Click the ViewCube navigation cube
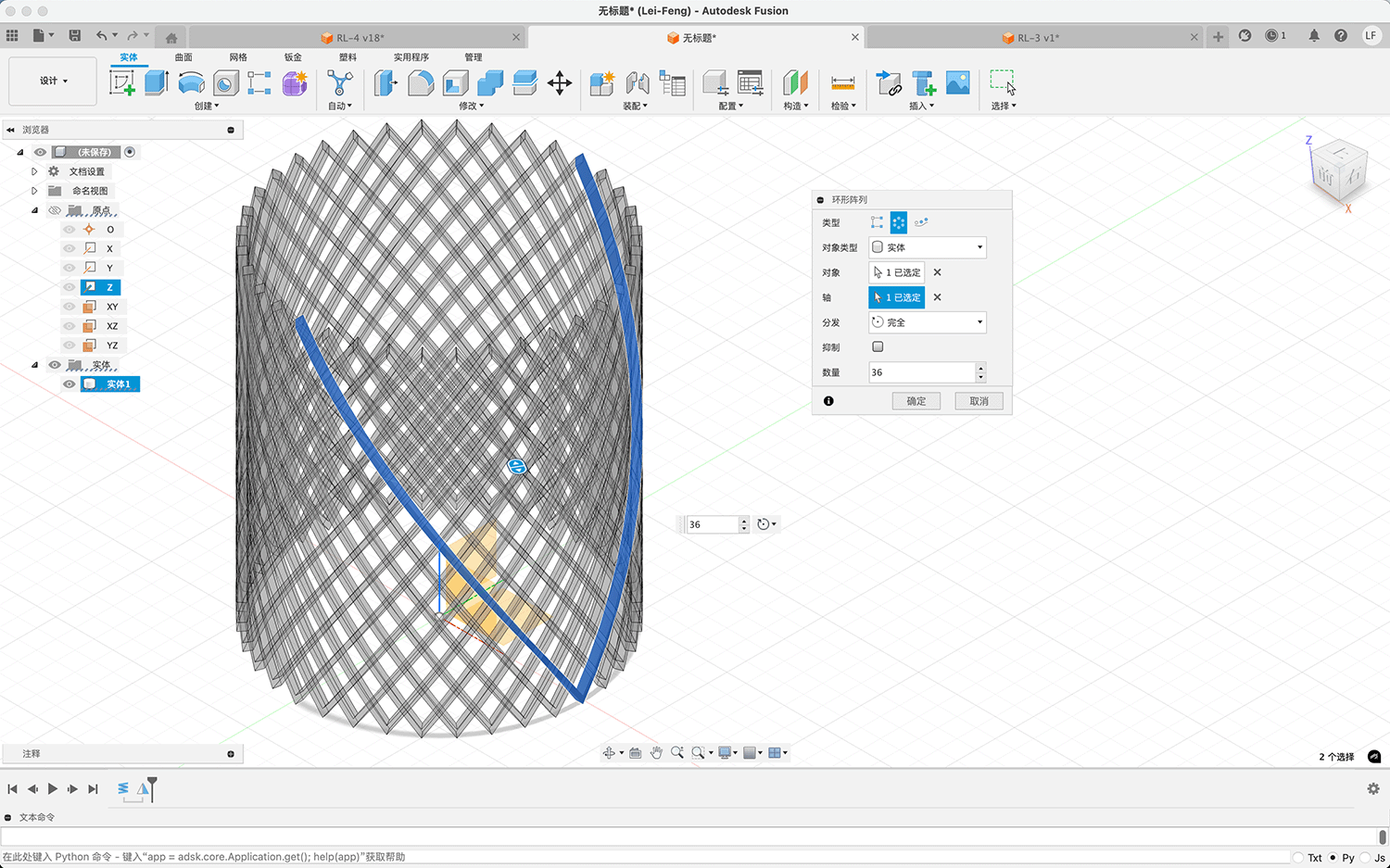Image resolution: width=1390 pixels, height=868 pixels. click(x=1338, y=170)
